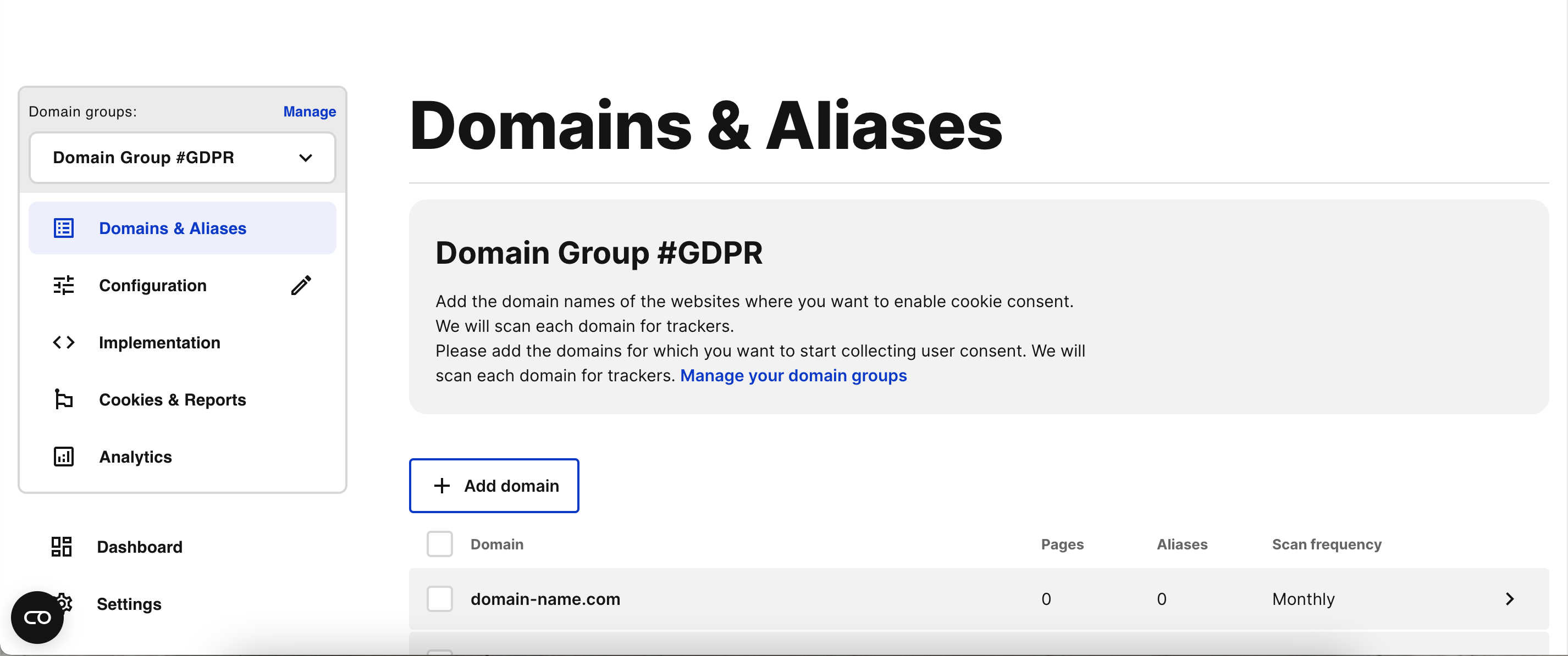The image size is (1568, 656).
Task: Click the Dashboard grid icon
Action: point(62,547)
